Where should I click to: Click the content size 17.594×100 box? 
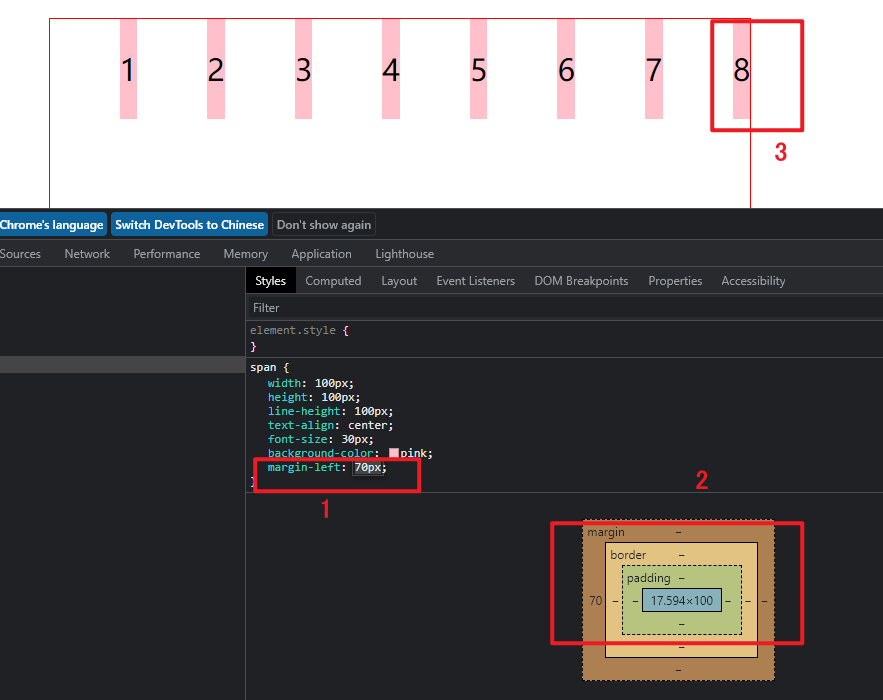(682, 600)
